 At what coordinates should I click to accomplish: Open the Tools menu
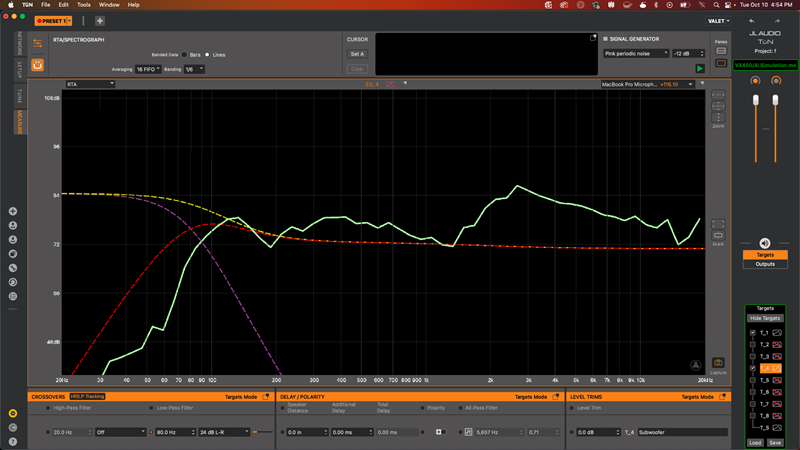84,5
